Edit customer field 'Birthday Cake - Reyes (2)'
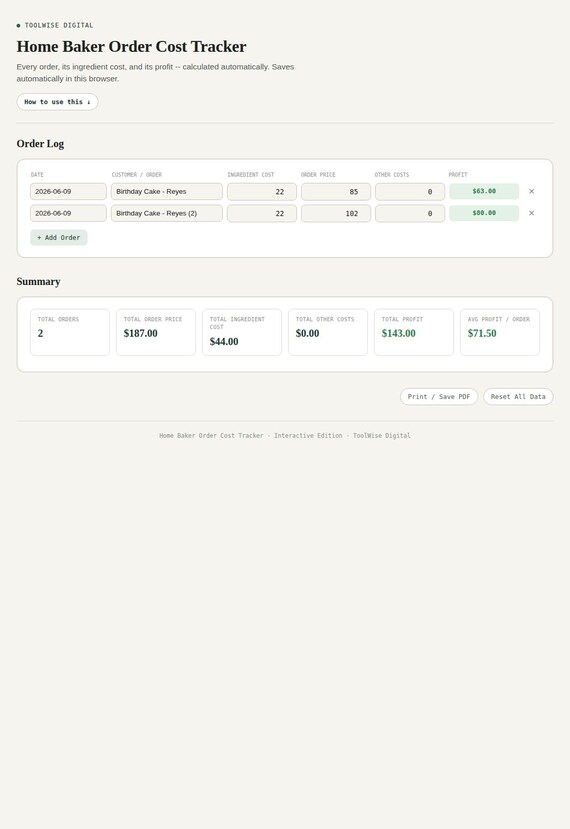 click(167, 213)
